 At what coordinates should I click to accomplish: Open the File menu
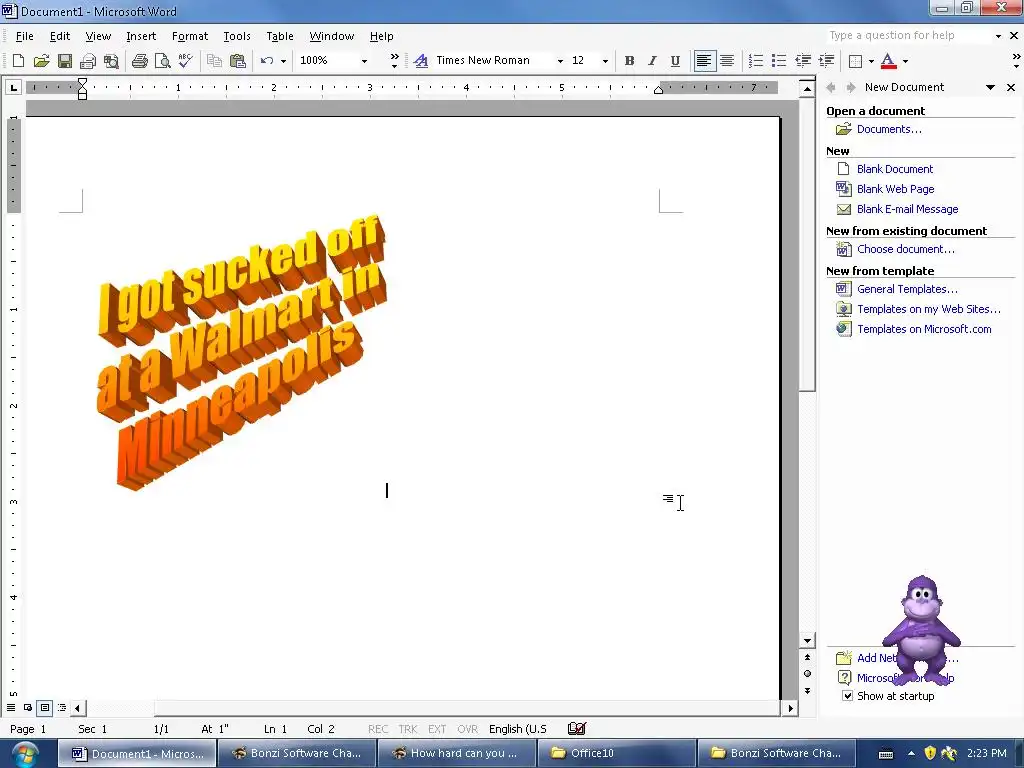pos(25,36)
